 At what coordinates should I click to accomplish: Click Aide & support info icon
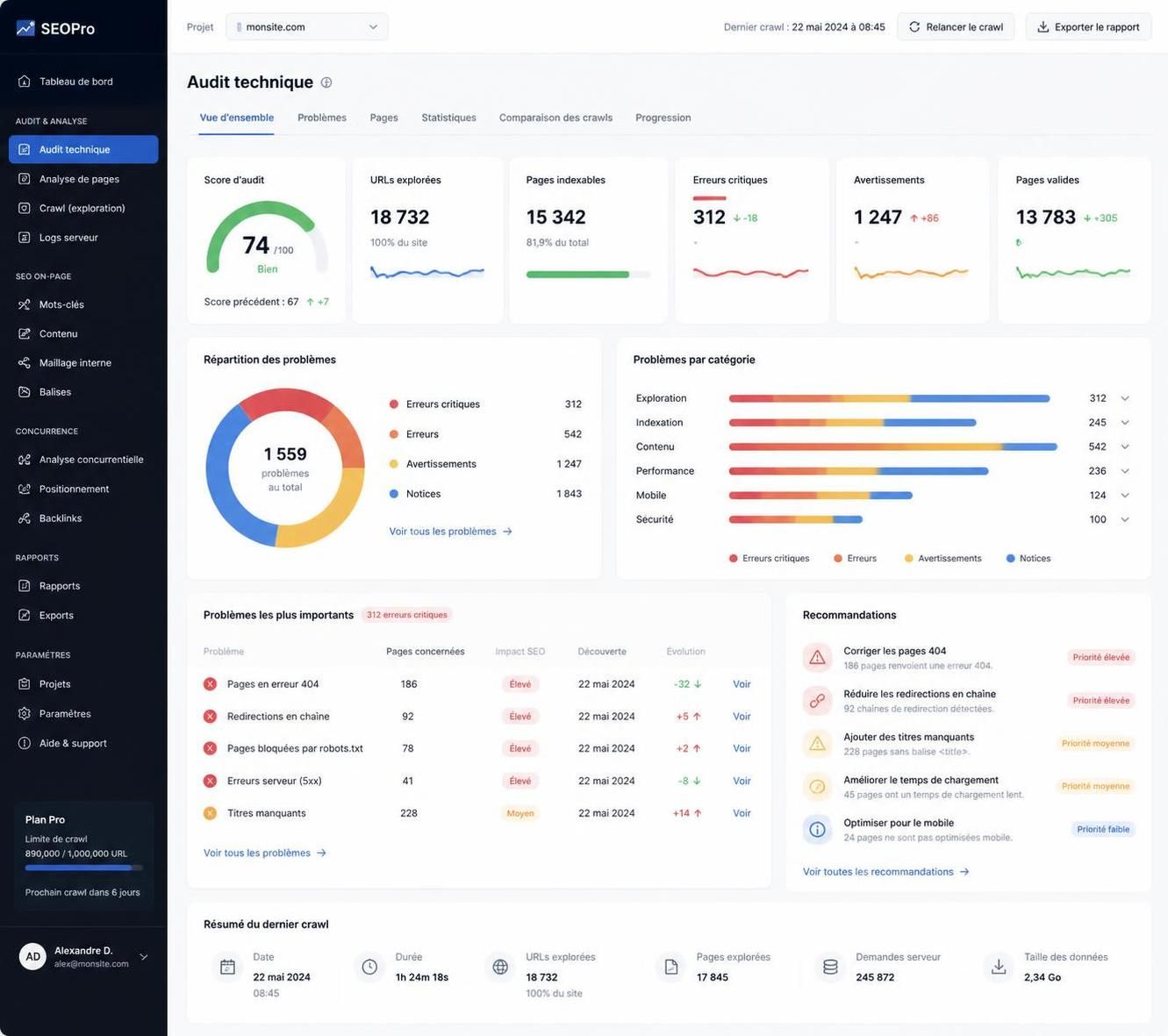click(25, 743)
